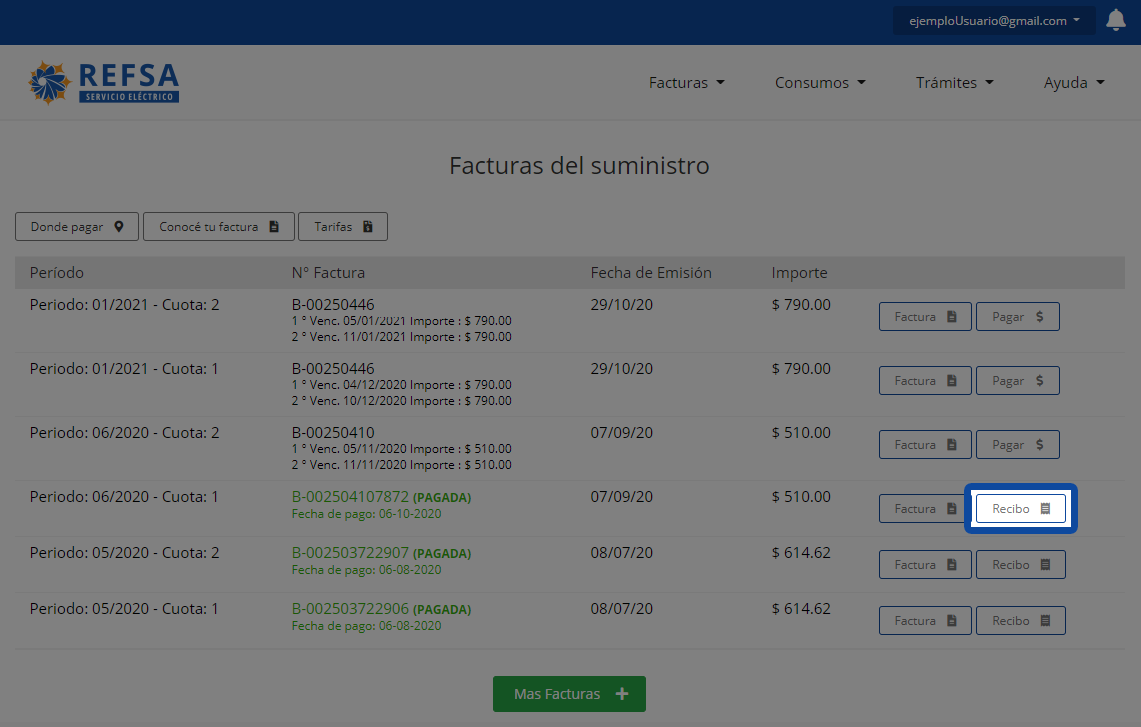
Task: Click the file icon in Tarifas button
Action: click(367, 227)
